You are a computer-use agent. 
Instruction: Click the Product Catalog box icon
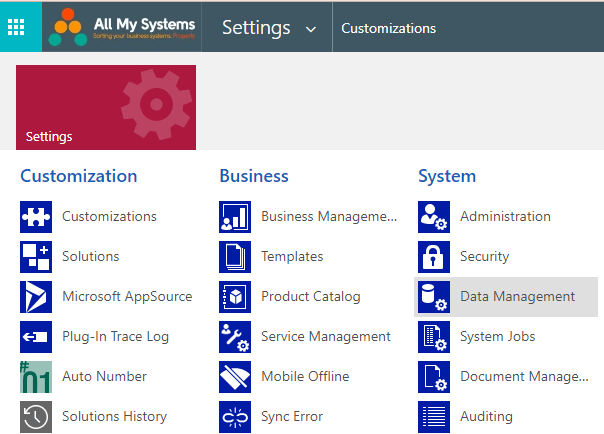click(x=235, y=297)
